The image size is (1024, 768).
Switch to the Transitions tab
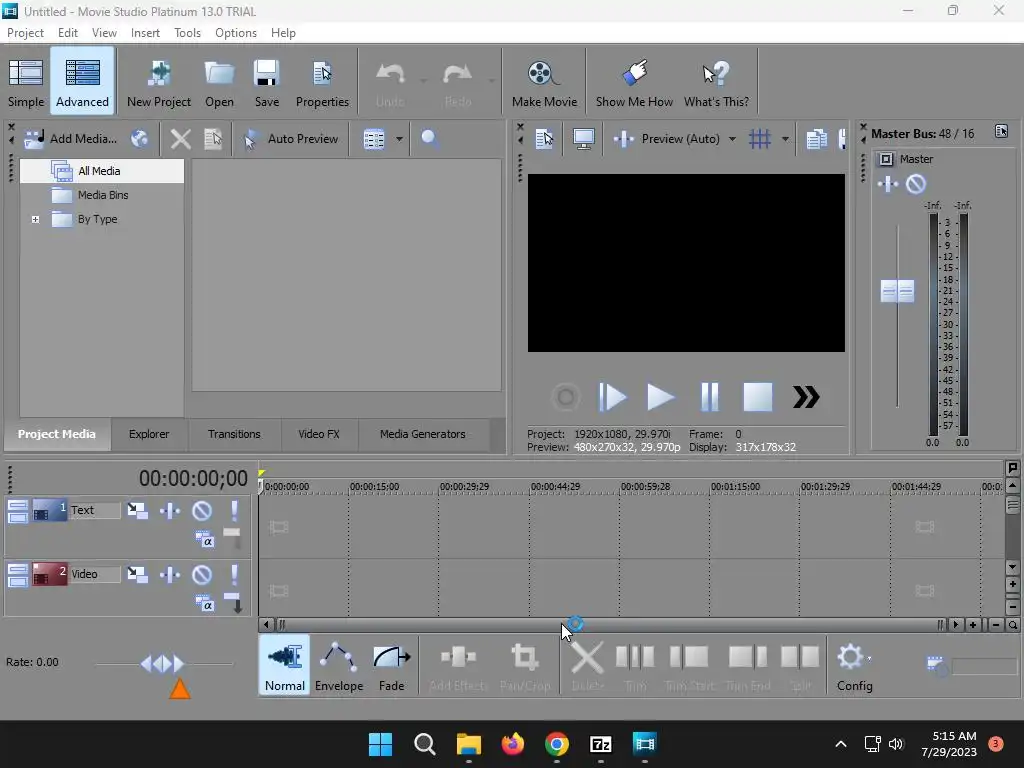234,434
